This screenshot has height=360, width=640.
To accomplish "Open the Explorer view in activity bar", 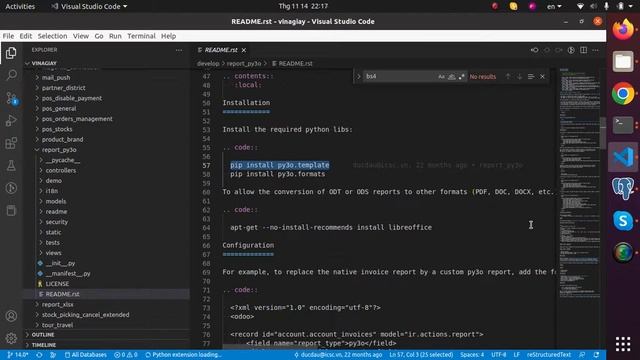I will click(x=11, y=53).
